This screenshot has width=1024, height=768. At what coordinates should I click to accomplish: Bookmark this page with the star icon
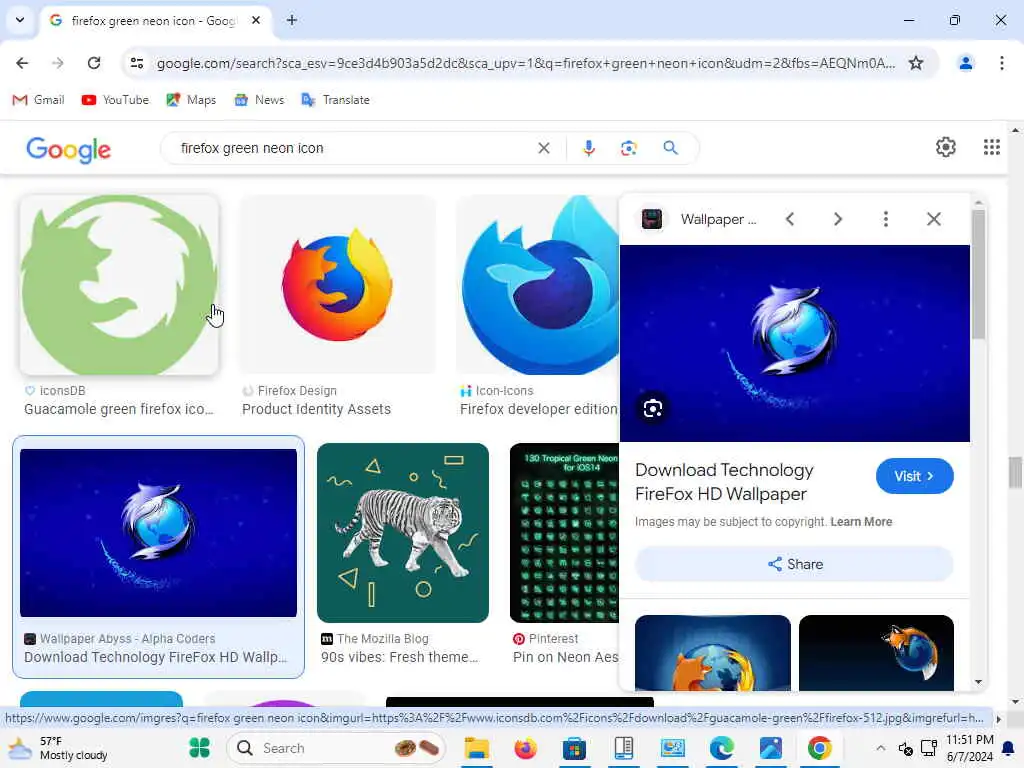(916, 63)
